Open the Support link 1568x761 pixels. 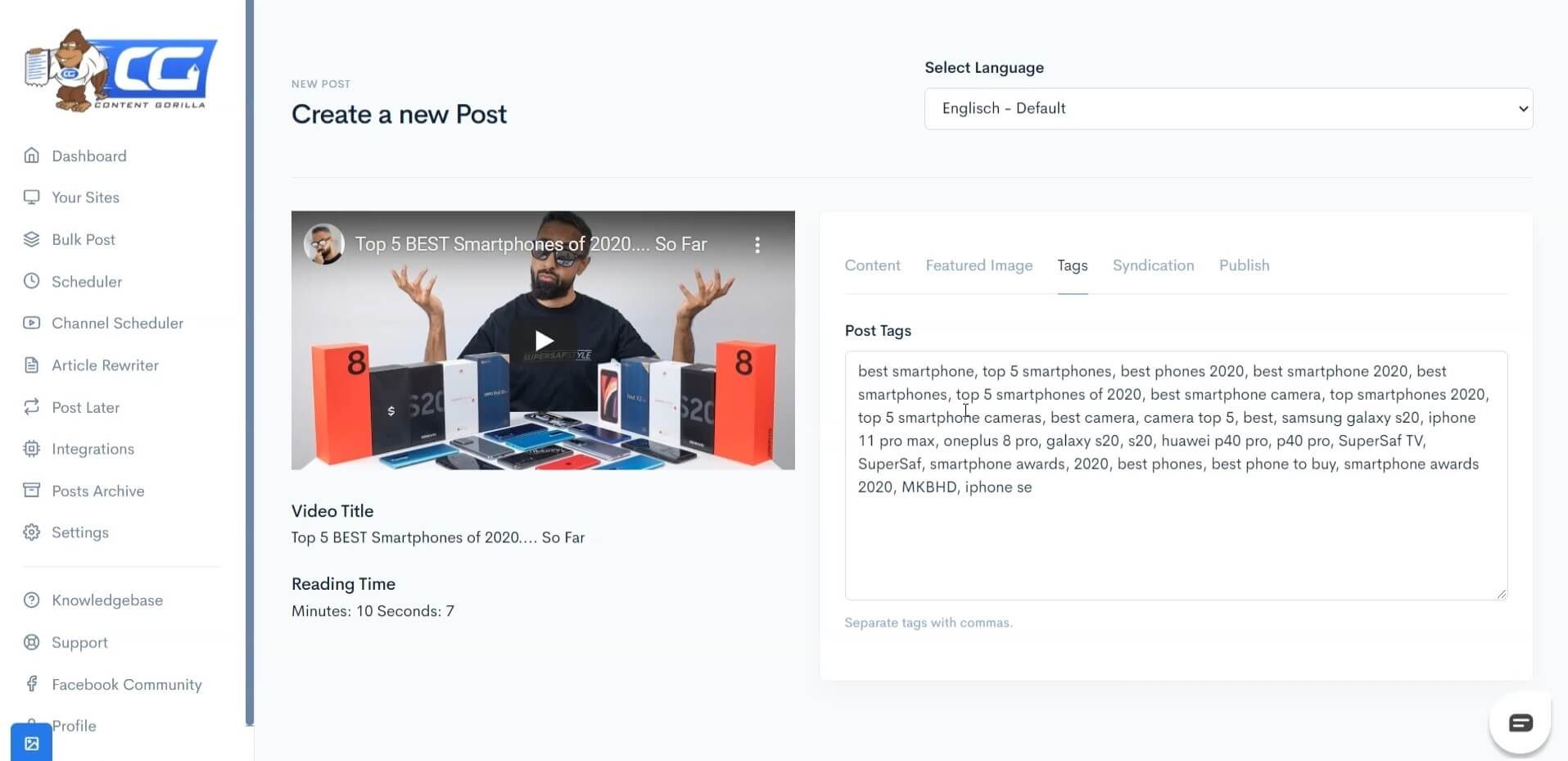79,642
